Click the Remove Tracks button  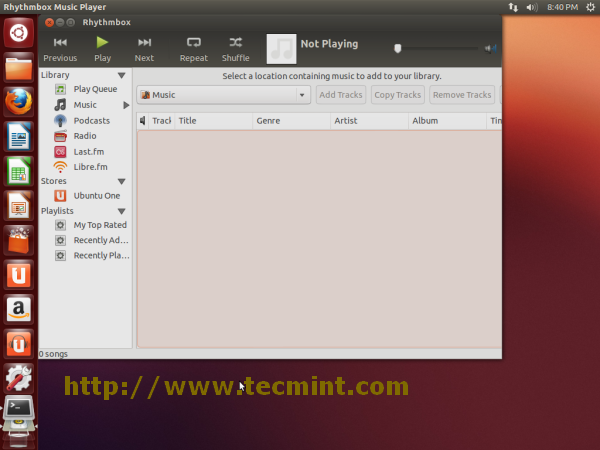[462, 95]
